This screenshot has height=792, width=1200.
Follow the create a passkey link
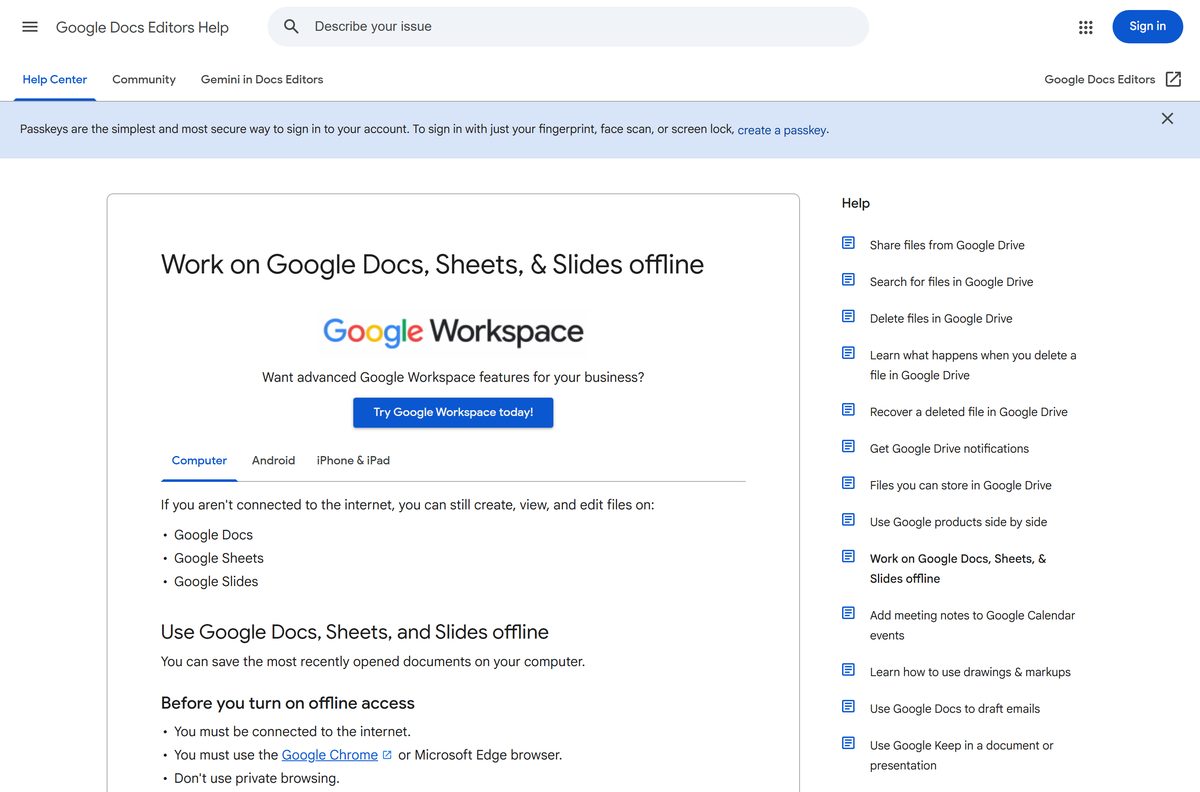coord(781,130)
